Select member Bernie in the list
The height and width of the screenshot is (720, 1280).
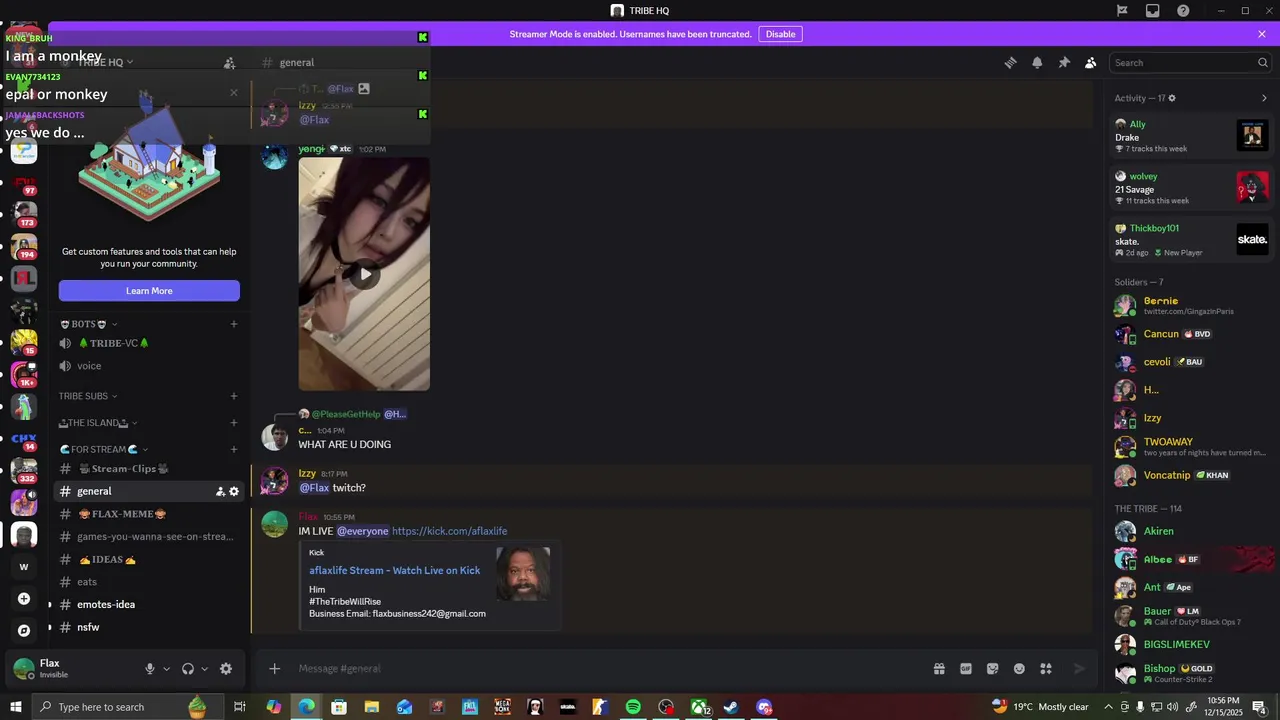coord(1190,306)
